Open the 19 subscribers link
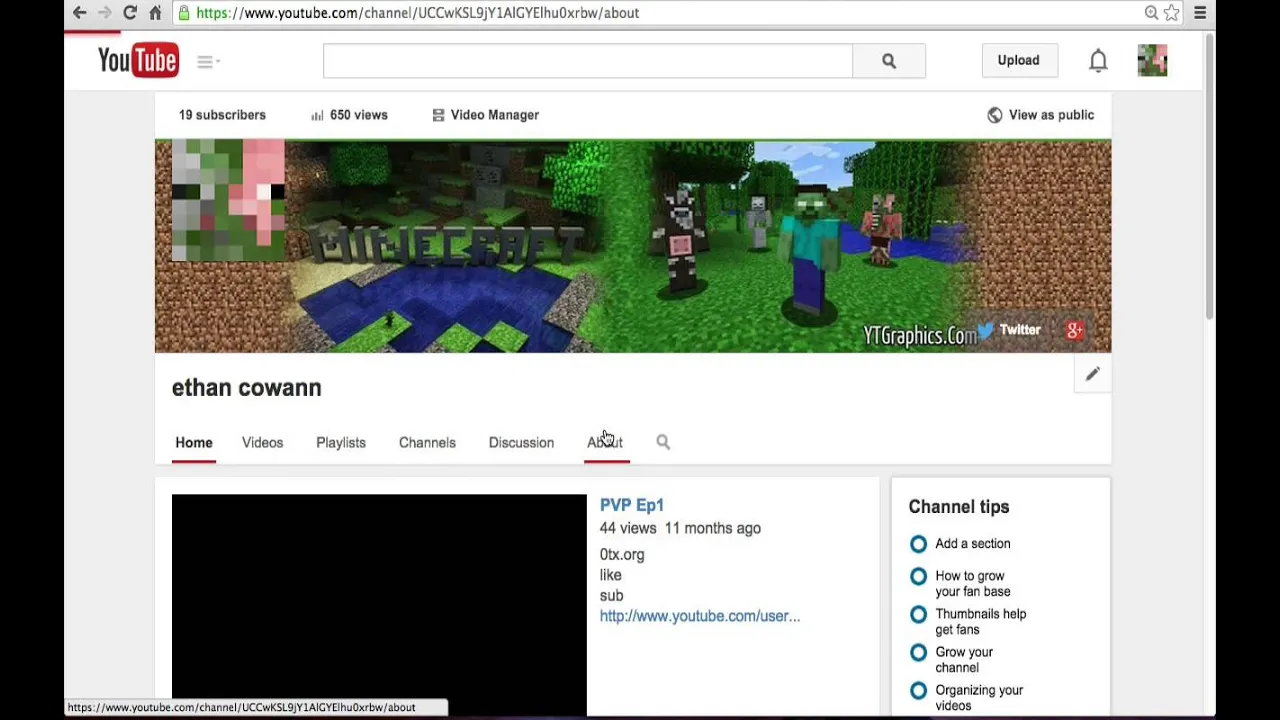The width and height of the screenshot is (1280, 720). (x=222, y=115)
